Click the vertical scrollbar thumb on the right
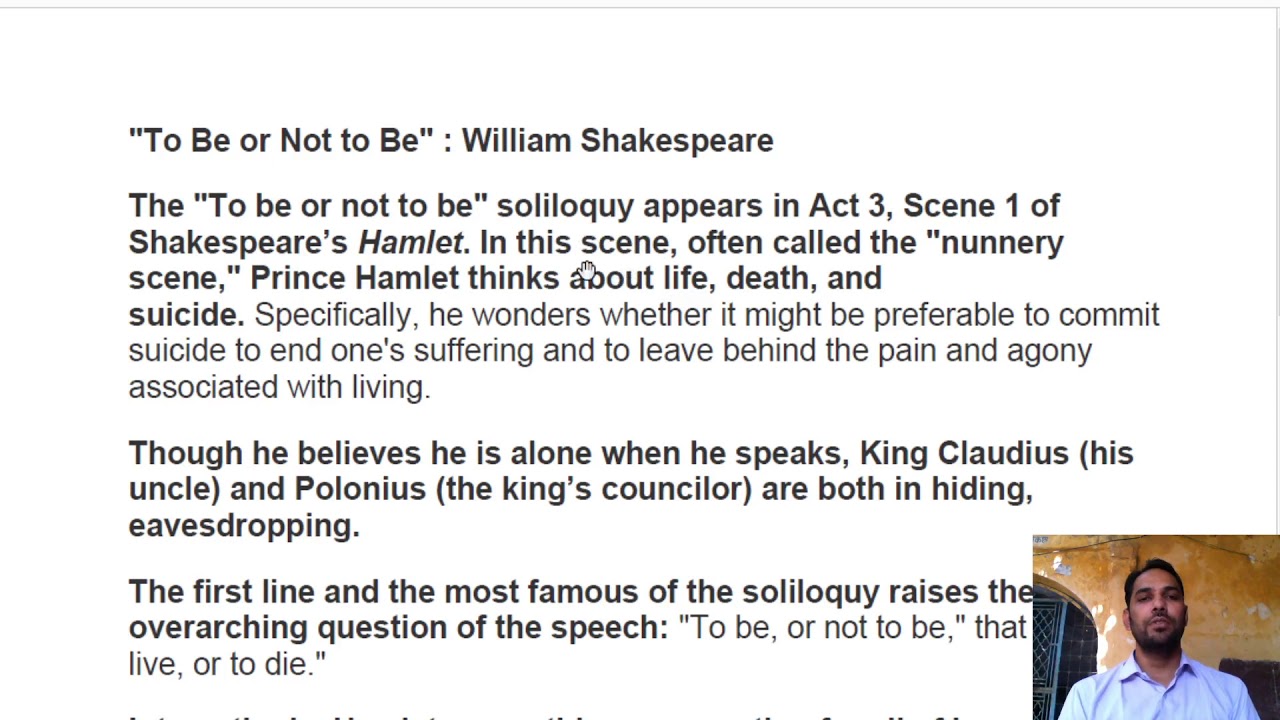This screenshot has height=720, width=1280. point(1275,180)
